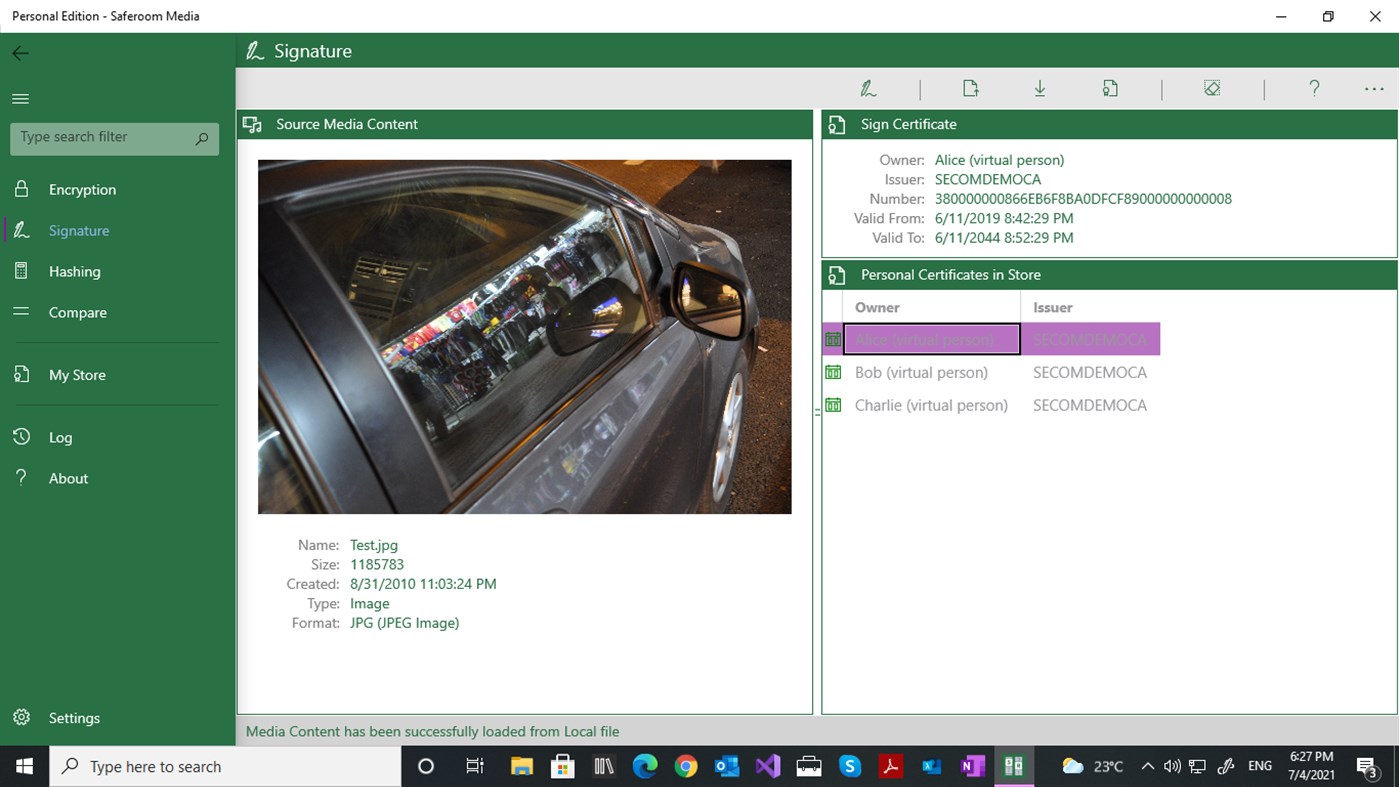Open help via the question mark icon
Image resolution: width=1399 pixels, height=787 pixels.
tap(1314, 88)
